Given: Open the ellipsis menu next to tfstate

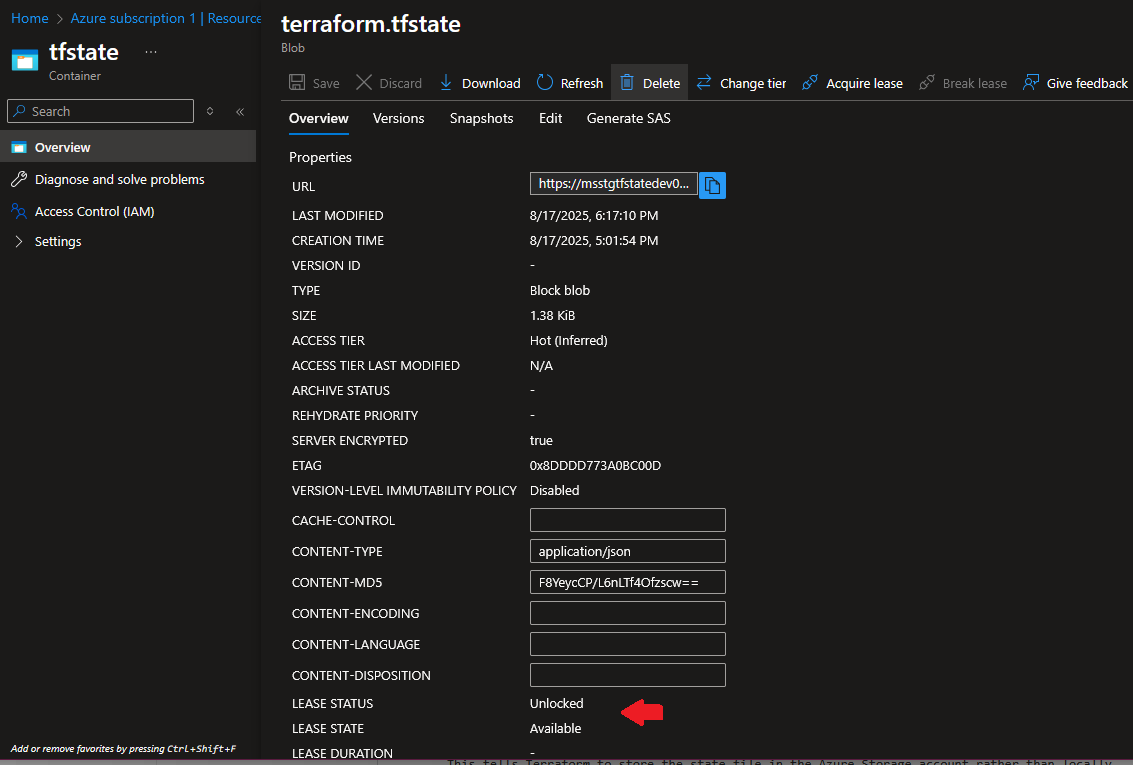Looking at the screenshot, I should click(151, 52).
